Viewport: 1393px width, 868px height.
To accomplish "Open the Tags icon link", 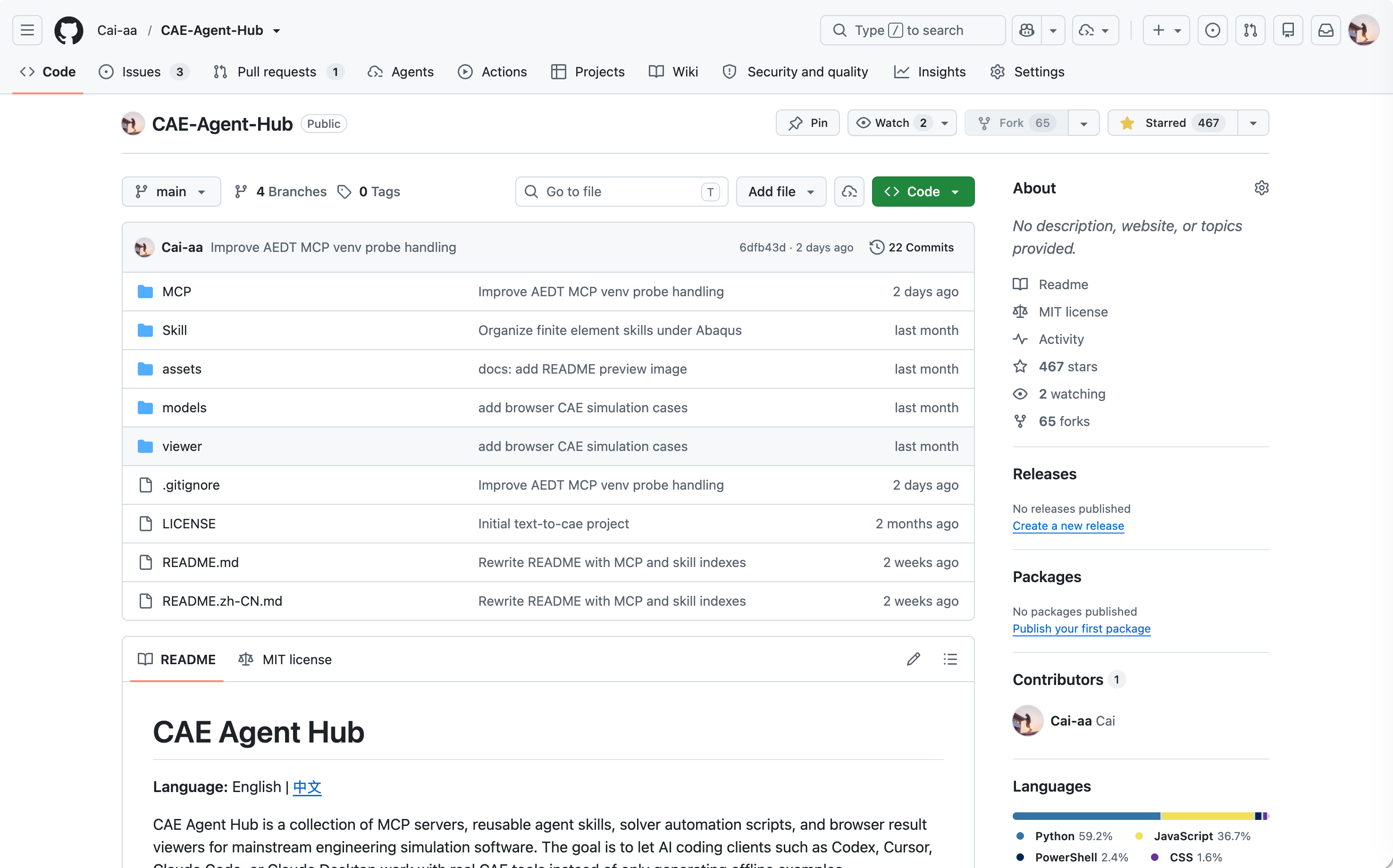I will point(344,192).
